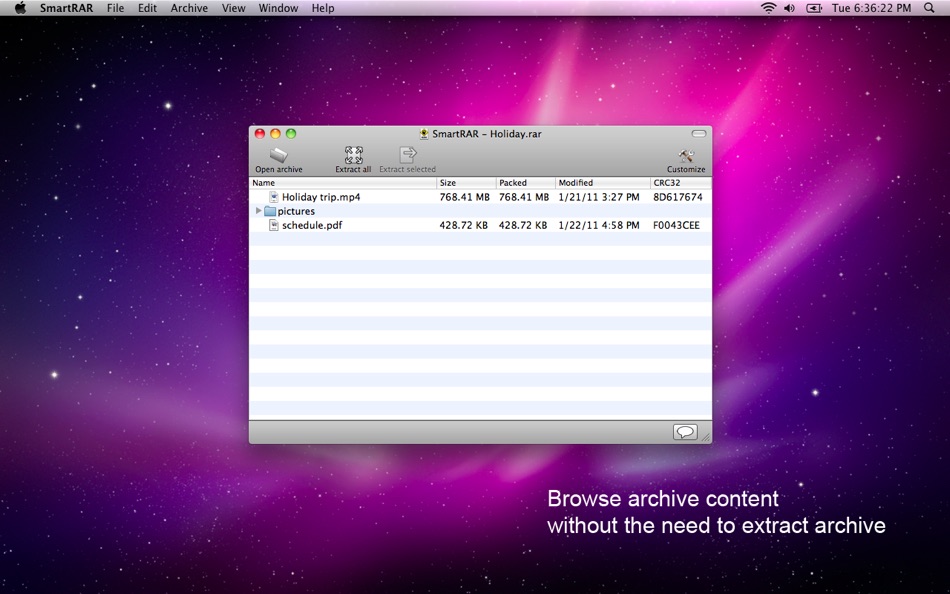
Task: Open the Edit menu
Action: pyautogui.click(x=147, y=8)
